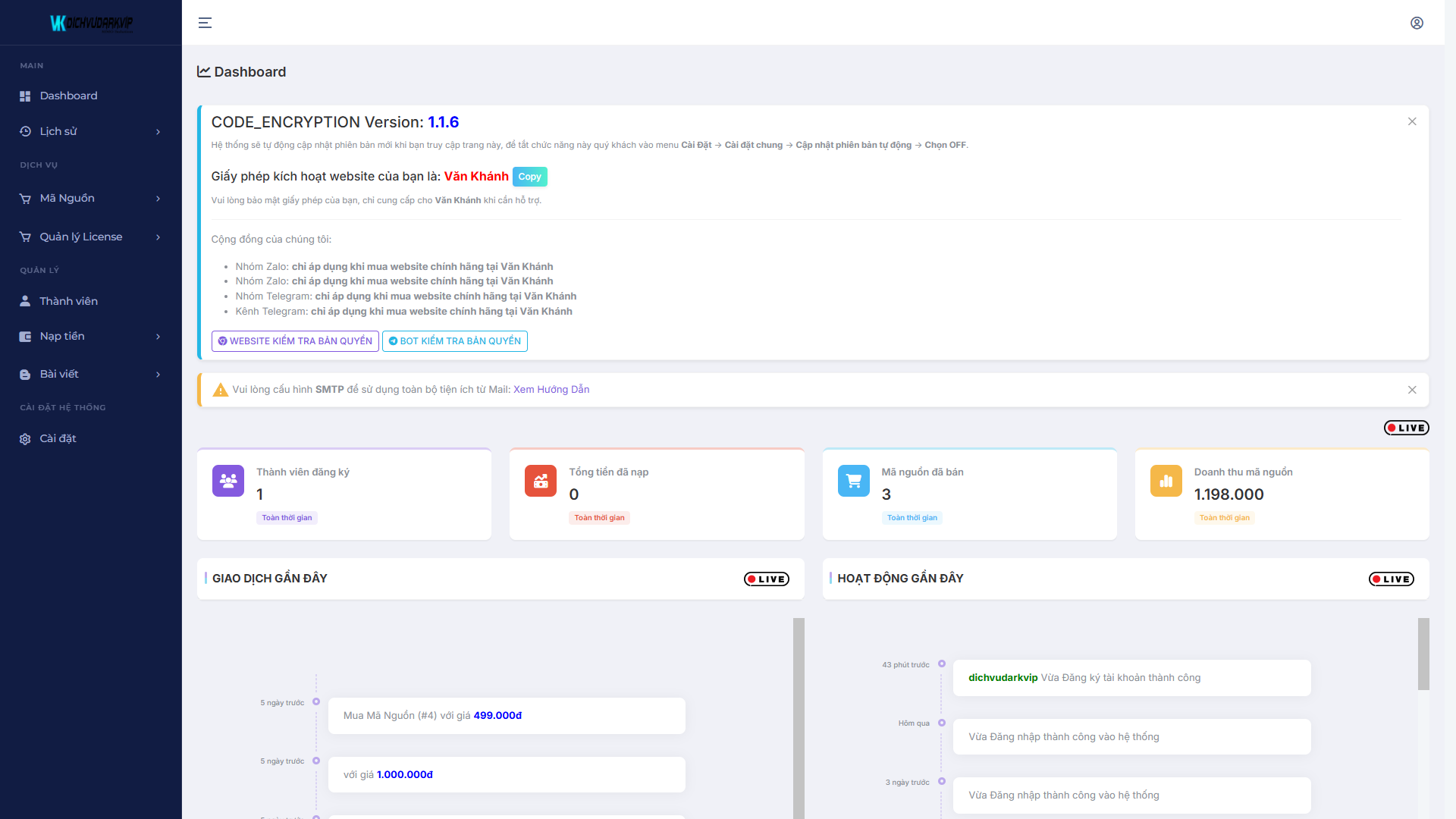This screenshot has width=1456, height=819.
Task: Click WEBSITE KIỂM TRA BẢN QUYỀN button
Action: 295,341
